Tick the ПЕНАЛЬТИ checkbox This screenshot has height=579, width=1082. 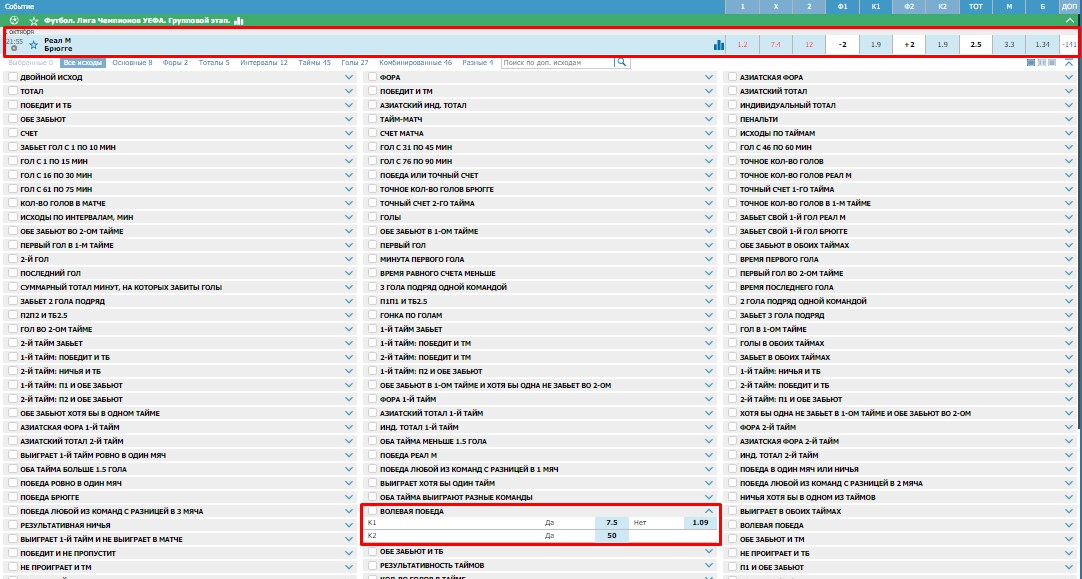(x=732, y=119)
